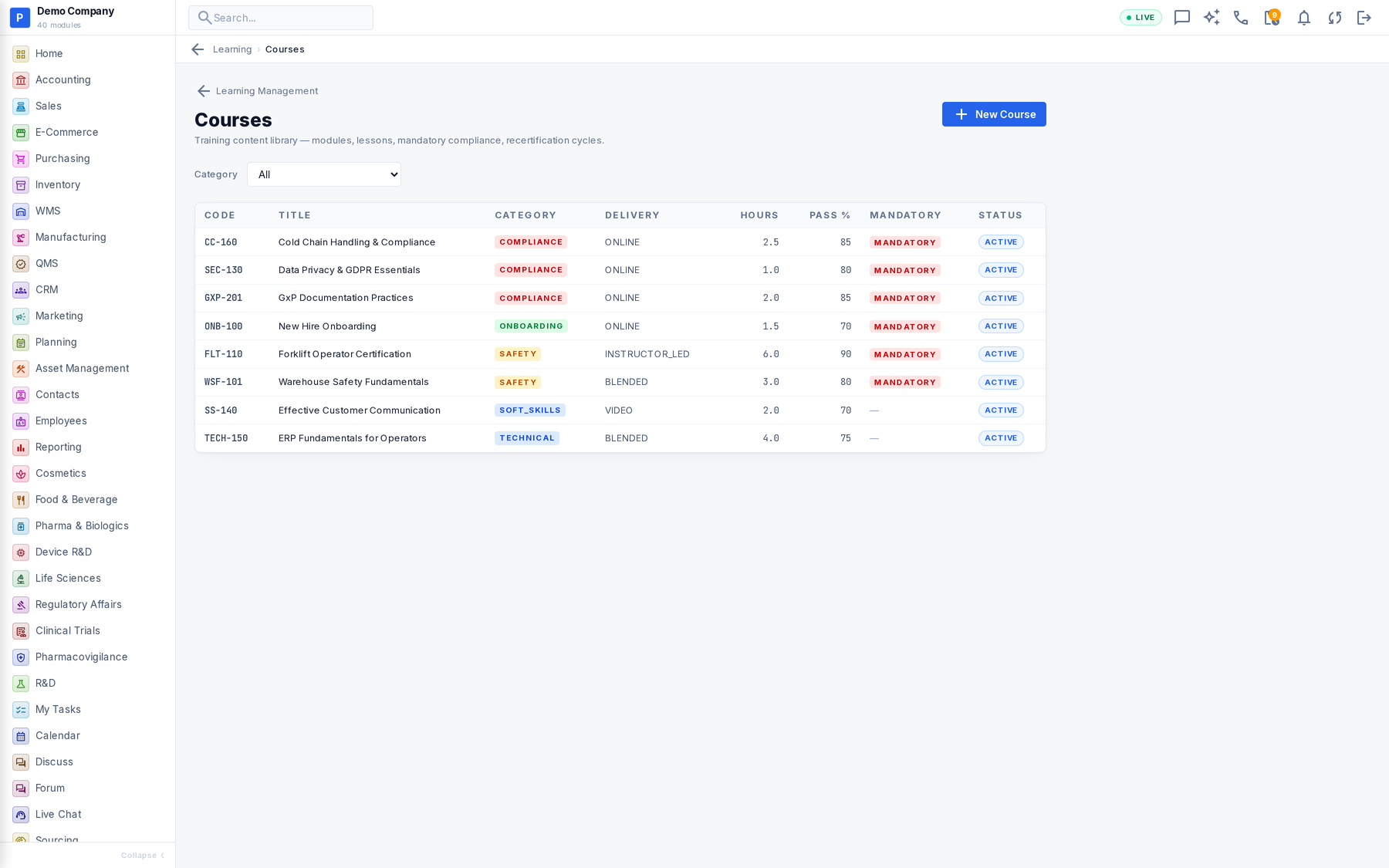Viewport: 1389px width, 868px height.
Task: Click VIDEO delivery cell in SS-140 row
Action: click(x=619, y=410)
